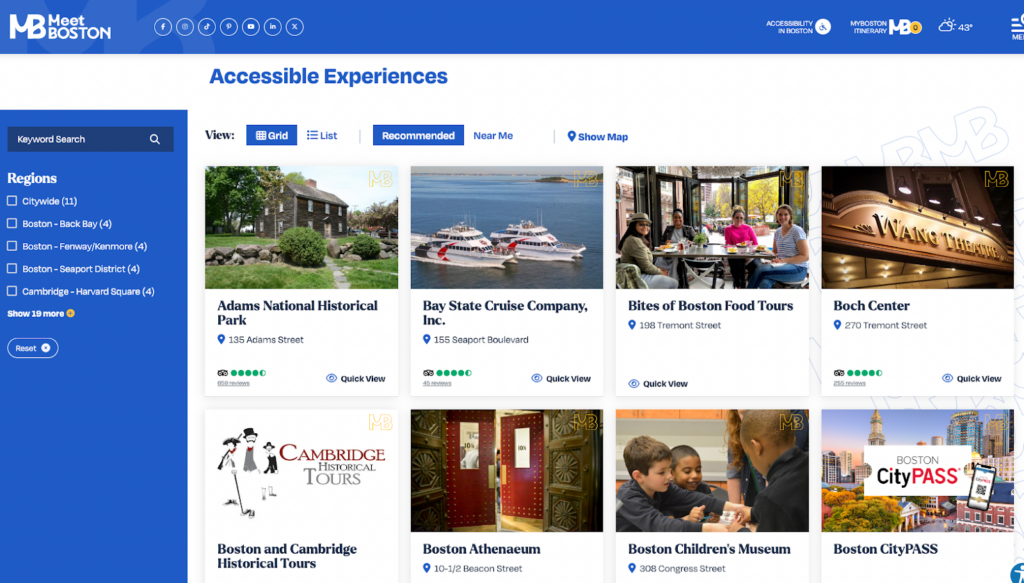This screenshot has width=1024, height=583.
Task: Open the X (Twitter) social icon
Action: [x=295, y=27]
